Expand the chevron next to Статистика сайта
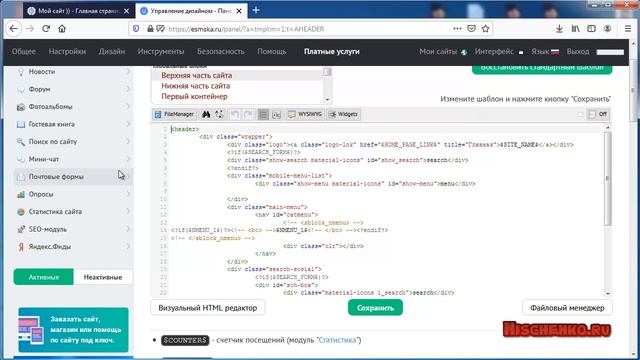The height and width of the screenshot is (360, 640). click(128, 212)
